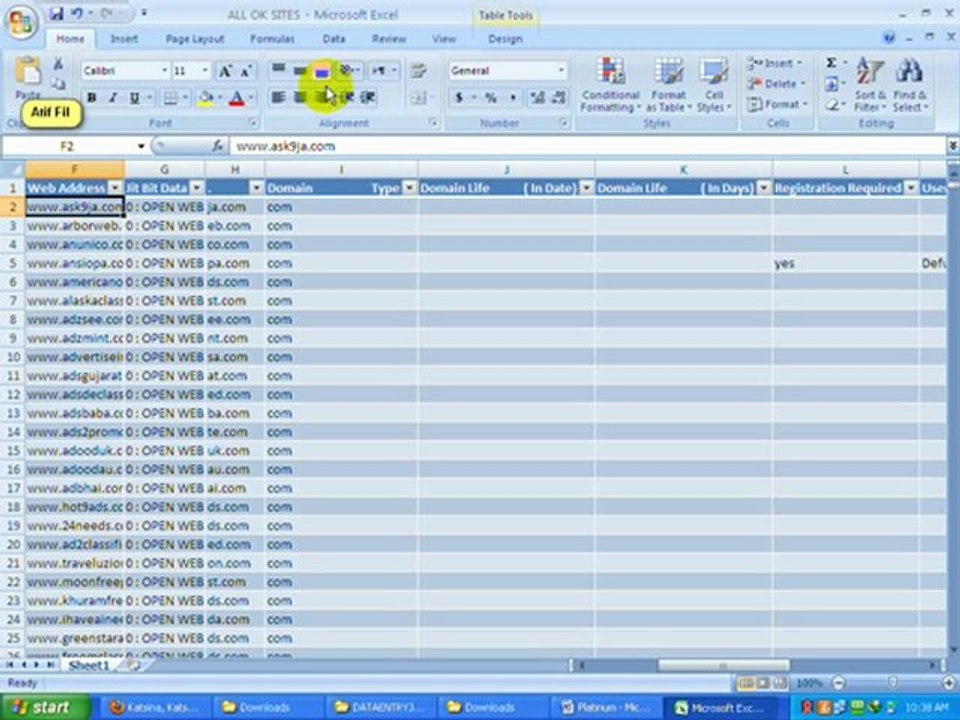Select the Sheet1 worksheet tab
The height and width of the screenshot is (720, 960).
[x=89, y=665]
